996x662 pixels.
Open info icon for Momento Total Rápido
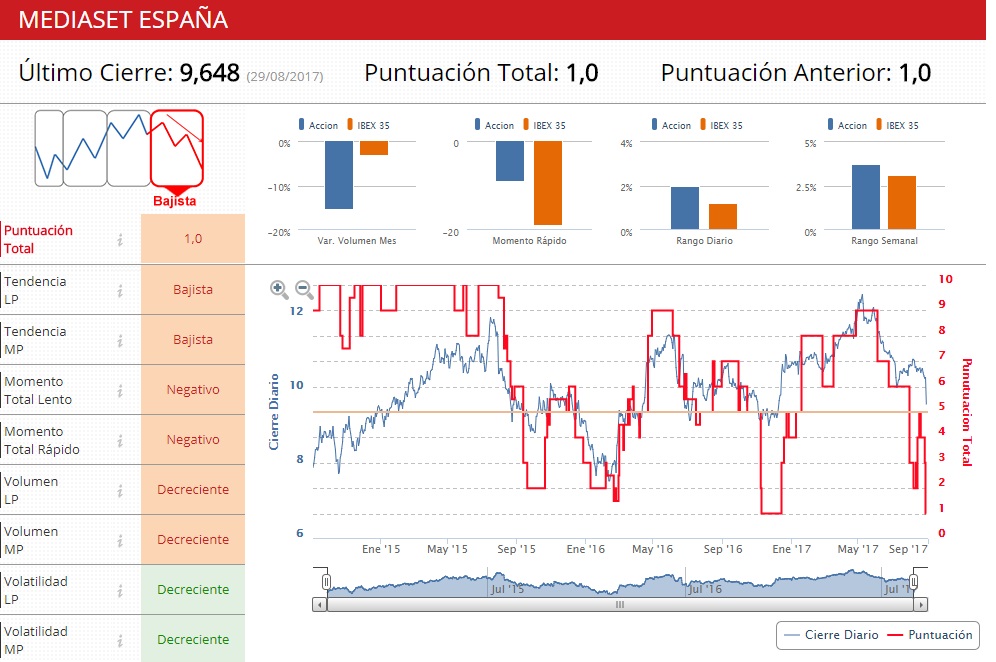pos(120,441)
